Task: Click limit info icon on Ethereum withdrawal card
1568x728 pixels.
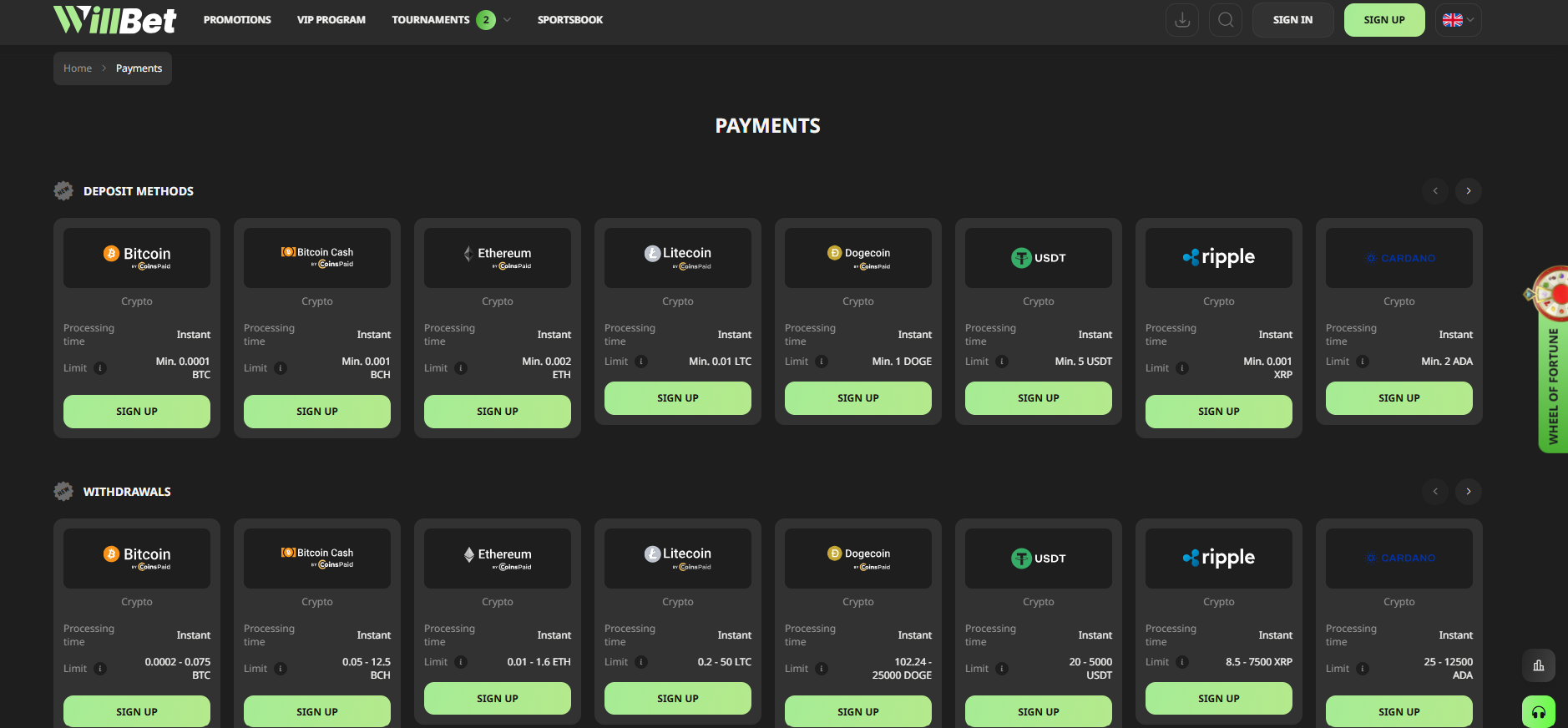Action: point(461,662)
